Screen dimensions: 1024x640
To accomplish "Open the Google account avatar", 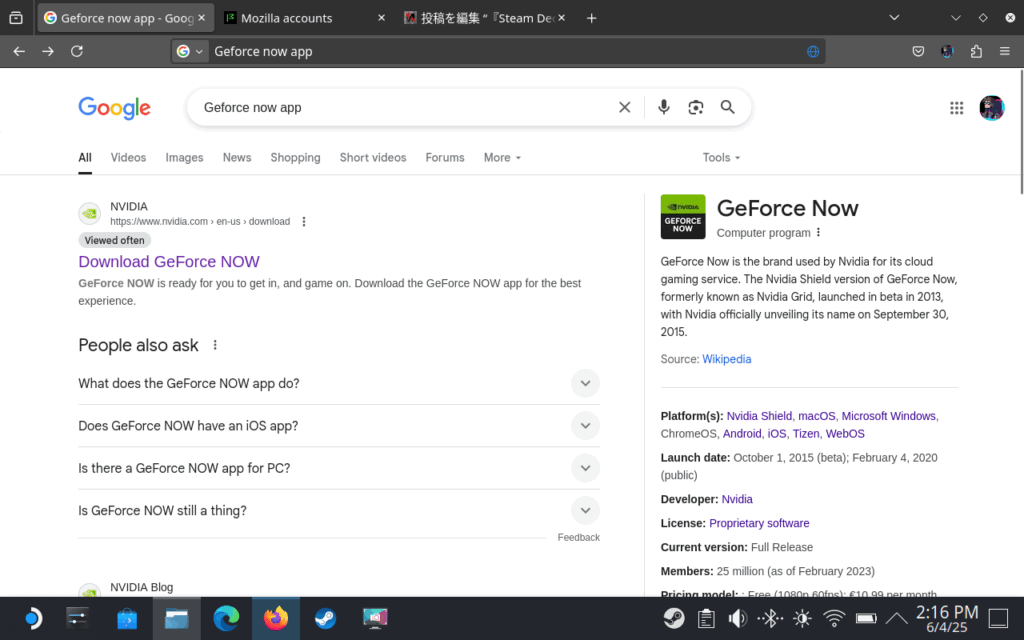I will pyautogui.click(x=991, y=108).
